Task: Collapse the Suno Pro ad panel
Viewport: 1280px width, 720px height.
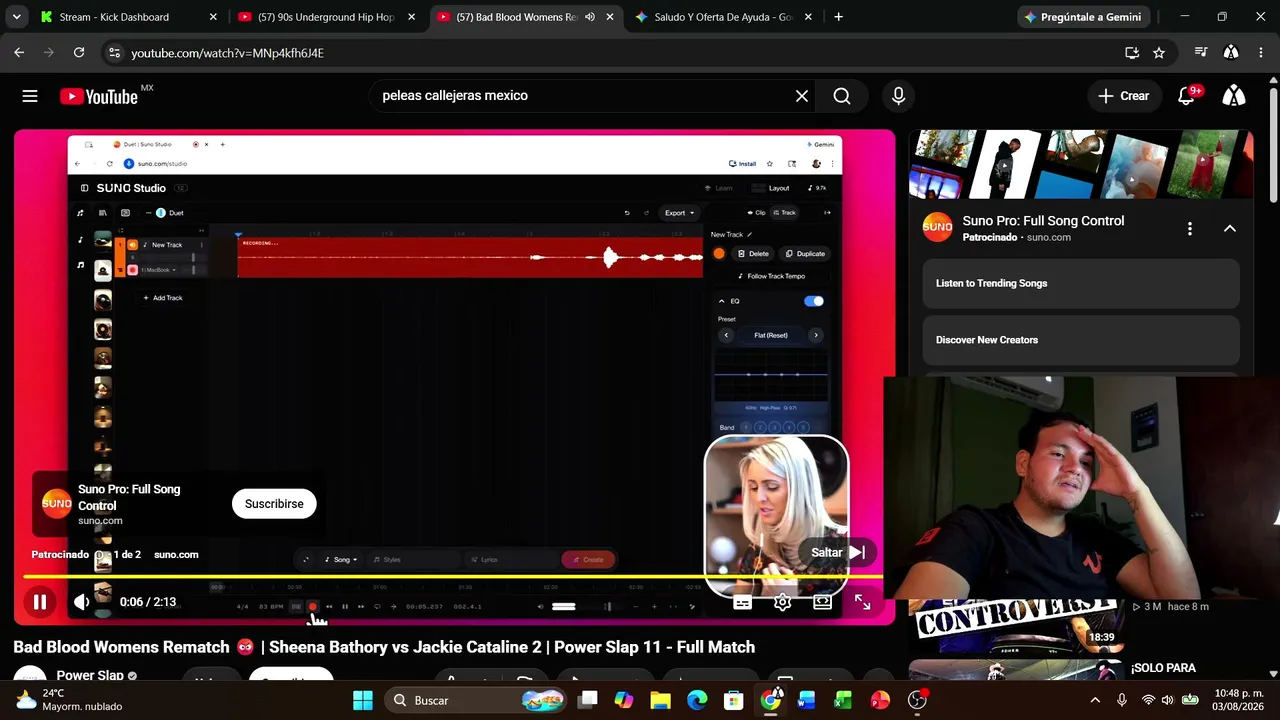Action: click(x=1230, y=229)
